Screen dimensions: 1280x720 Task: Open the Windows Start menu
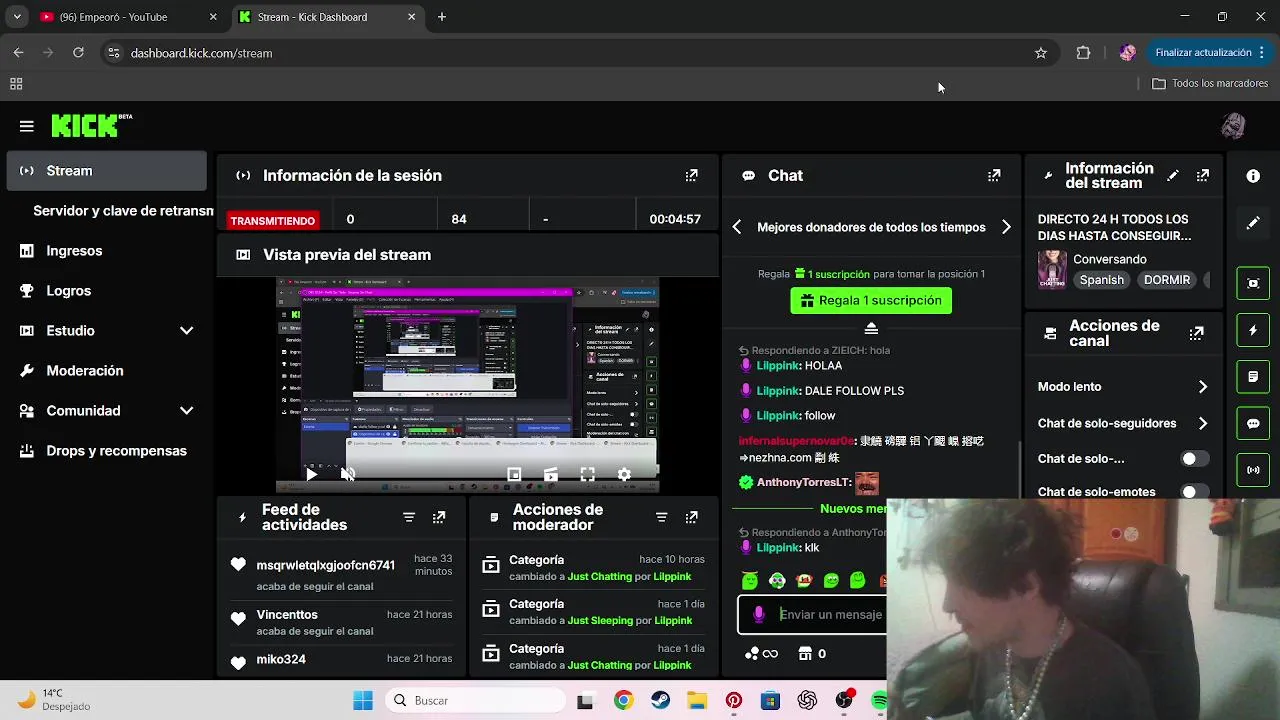pos(363,701)
